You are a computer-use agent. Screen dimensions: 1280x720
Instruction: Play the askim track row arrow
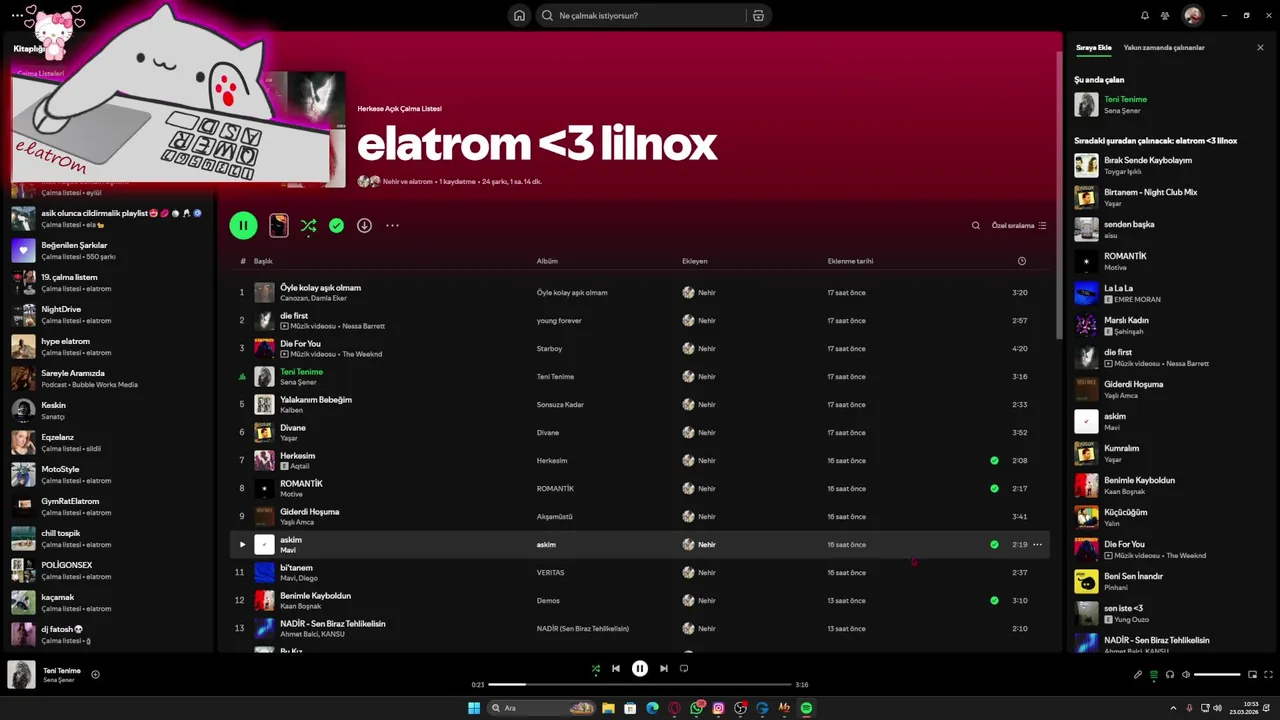coord(241,544)
